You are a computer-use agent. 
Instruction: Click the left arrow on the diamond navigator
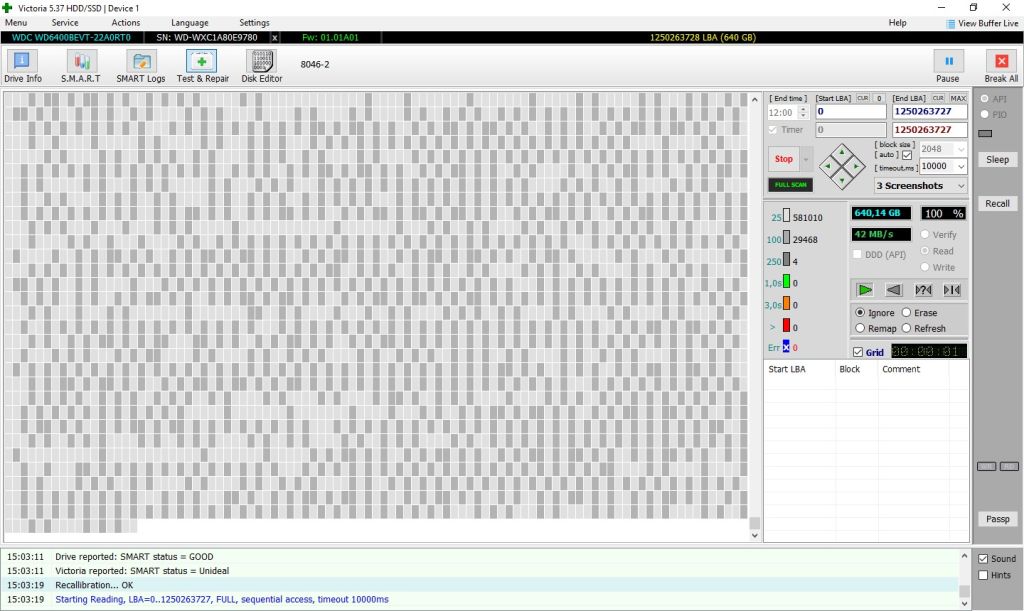(x=828, y=166)
